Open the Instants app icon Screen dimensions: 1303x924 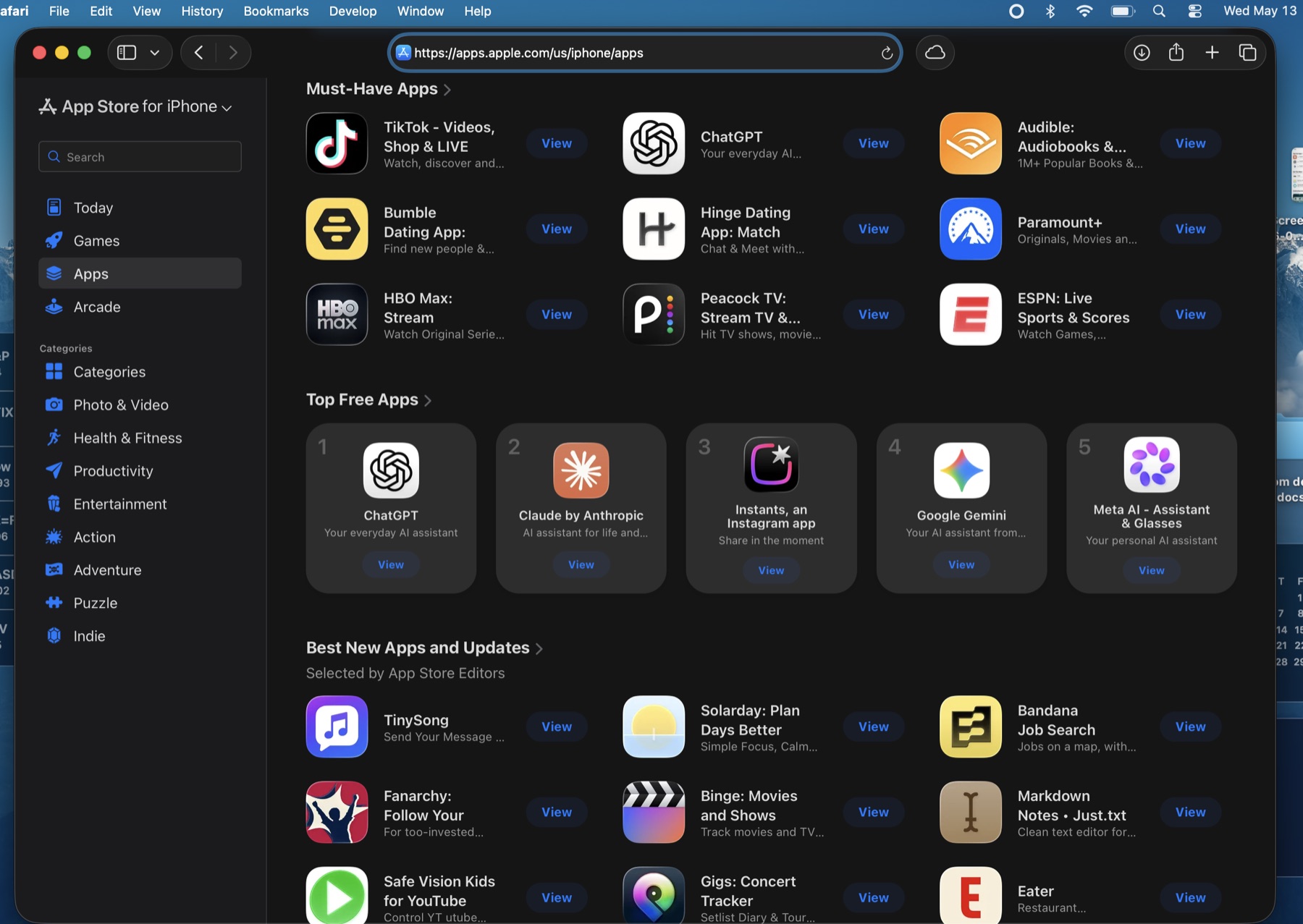(772, 465)
